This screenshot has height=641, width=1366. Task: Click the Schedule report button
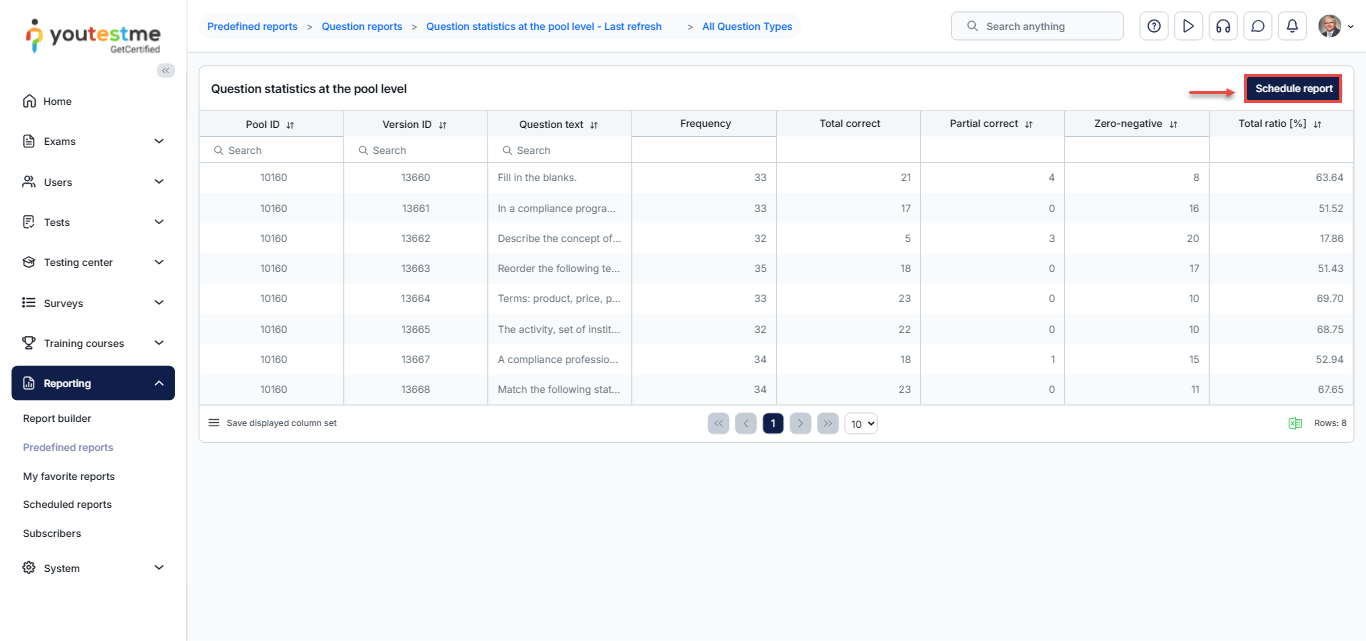(1293, 89)
